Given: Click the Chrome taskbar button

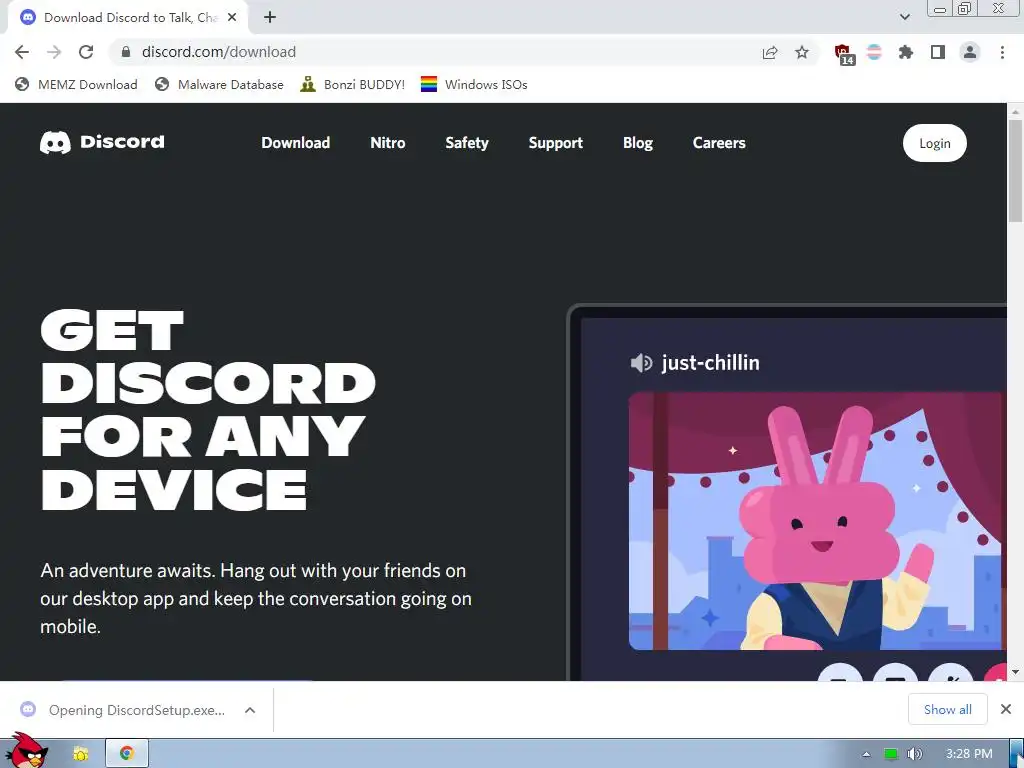Looking at the screenshot, I should click(x=127, y=754).
